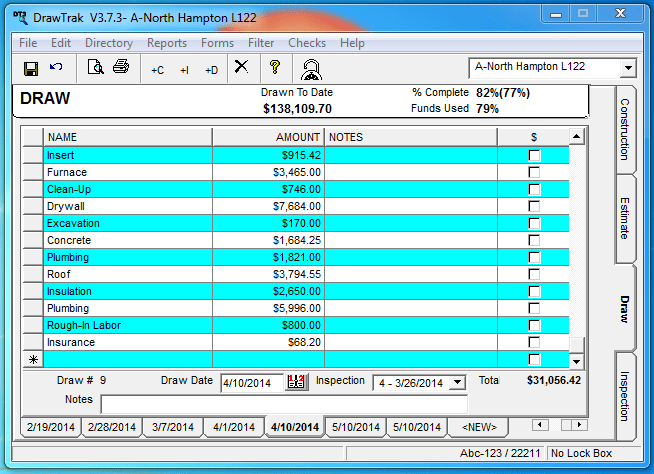
Task: Check the $ box for Insurance row
Action: coord(534,342)
